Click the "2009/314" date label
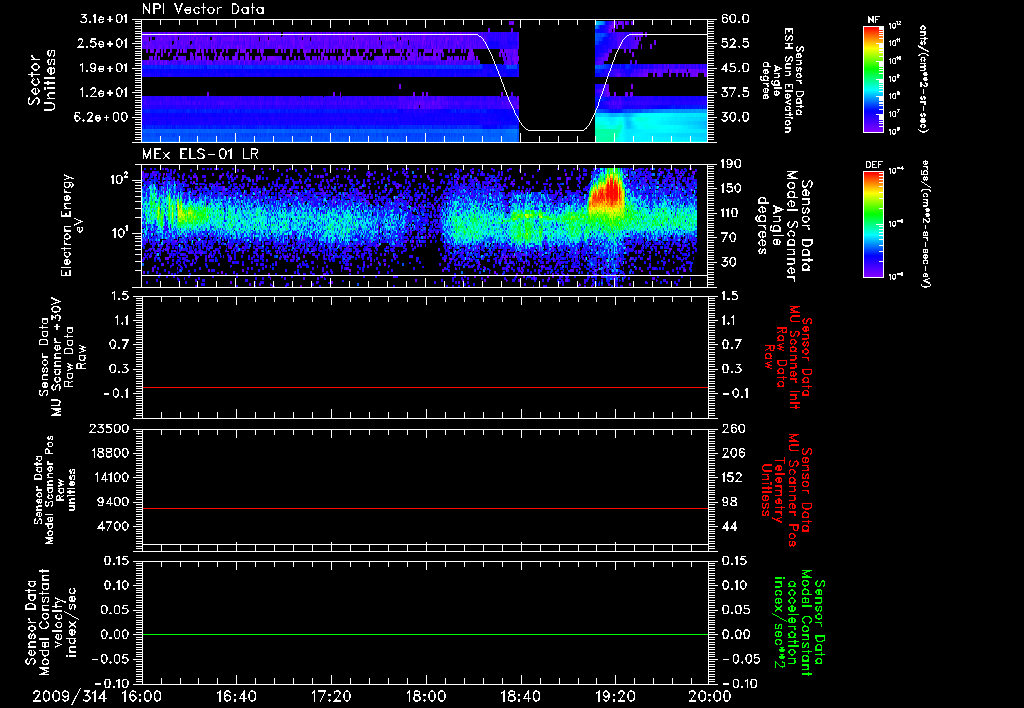This screenshot has width=1024, height=708. point(69,696)
